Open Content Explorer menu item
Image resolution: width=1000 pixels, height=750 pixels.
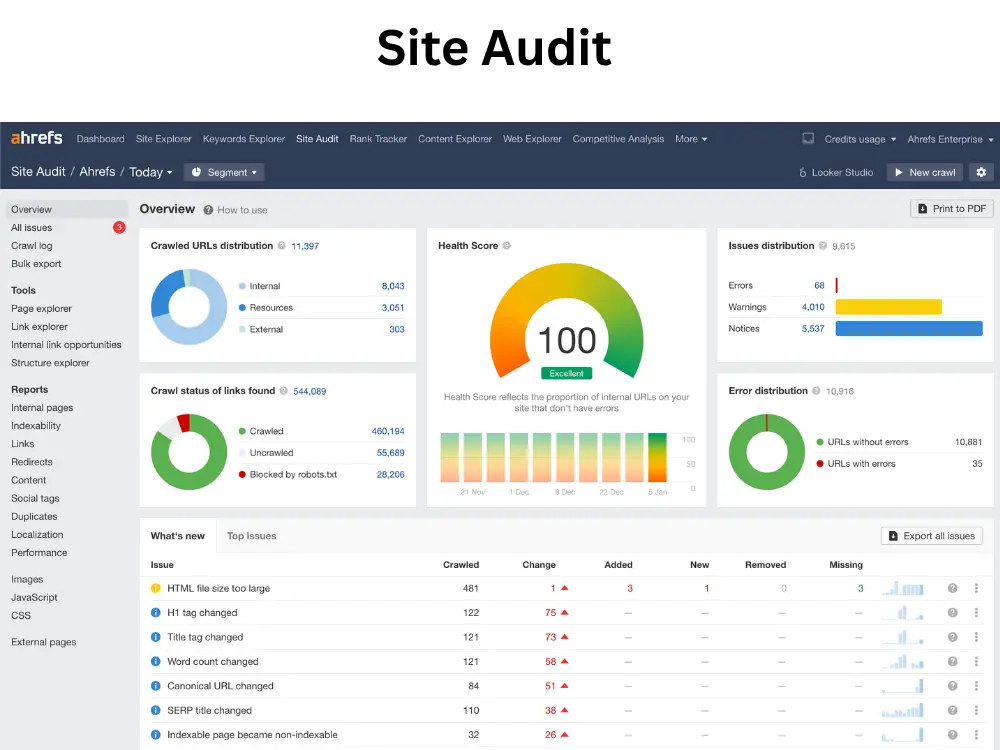[x=455, y=138]
